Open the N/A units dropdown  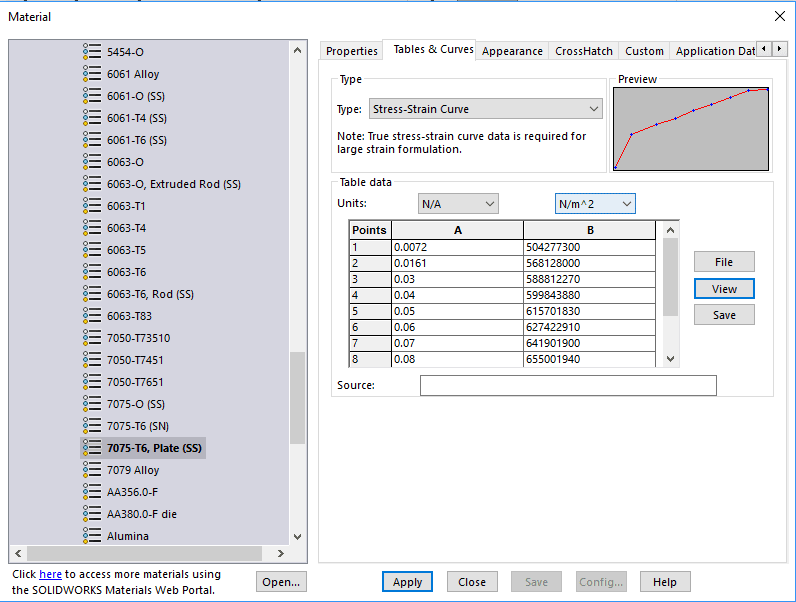458,204
